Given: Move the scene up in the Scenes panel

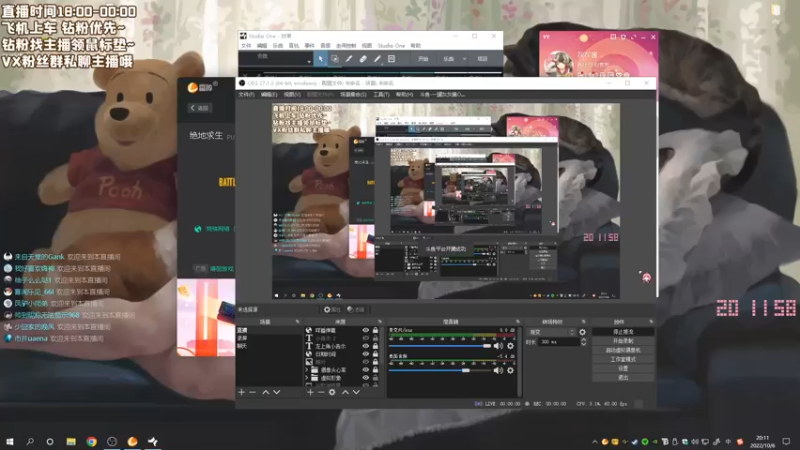Looking at the screenshot, I should point(265,392).
